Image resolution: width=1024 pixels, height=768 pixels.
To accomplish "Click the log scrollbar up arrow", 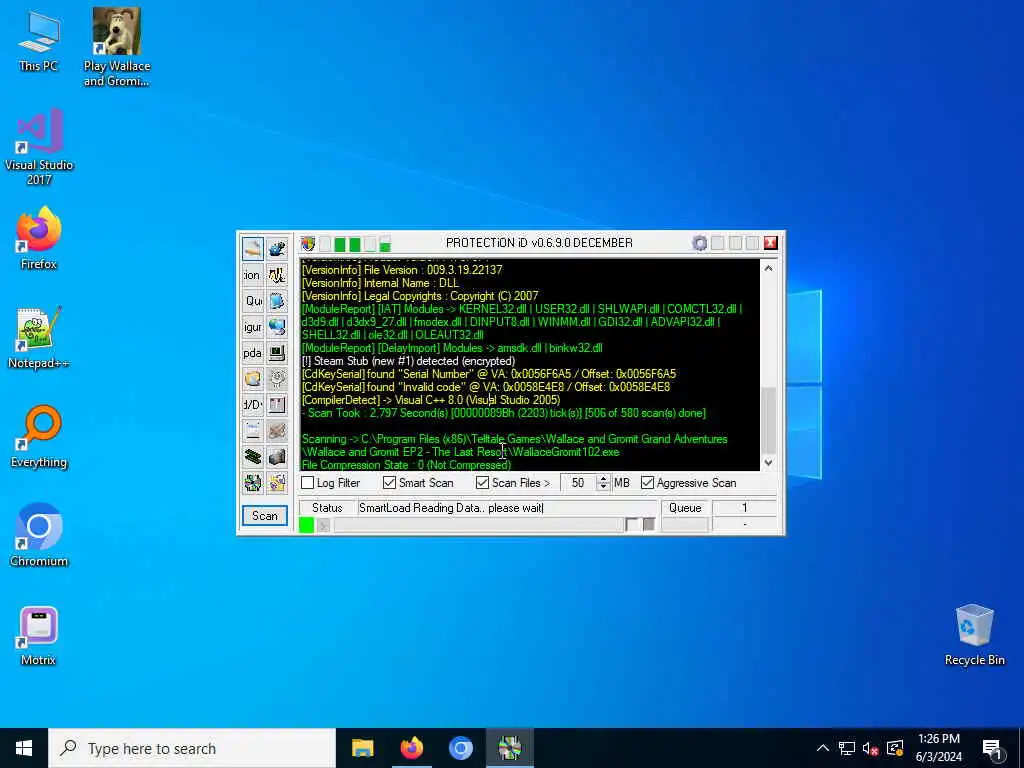I will point(769,268).
